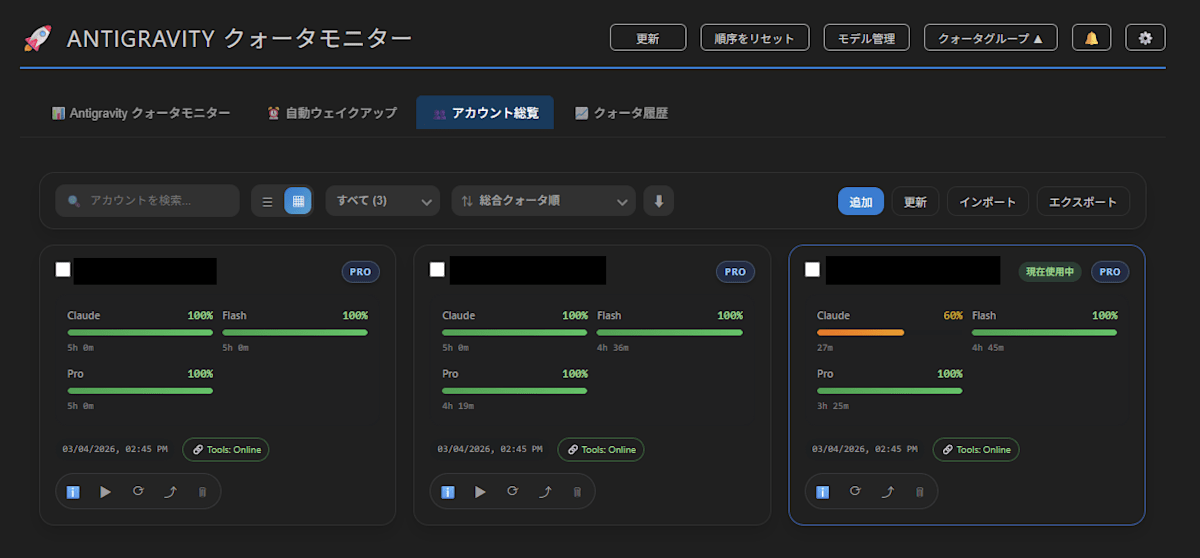Viewport: 1200px width, 558px height.
Task: Switch to grid view layout
Action: [x=297, y=201]
